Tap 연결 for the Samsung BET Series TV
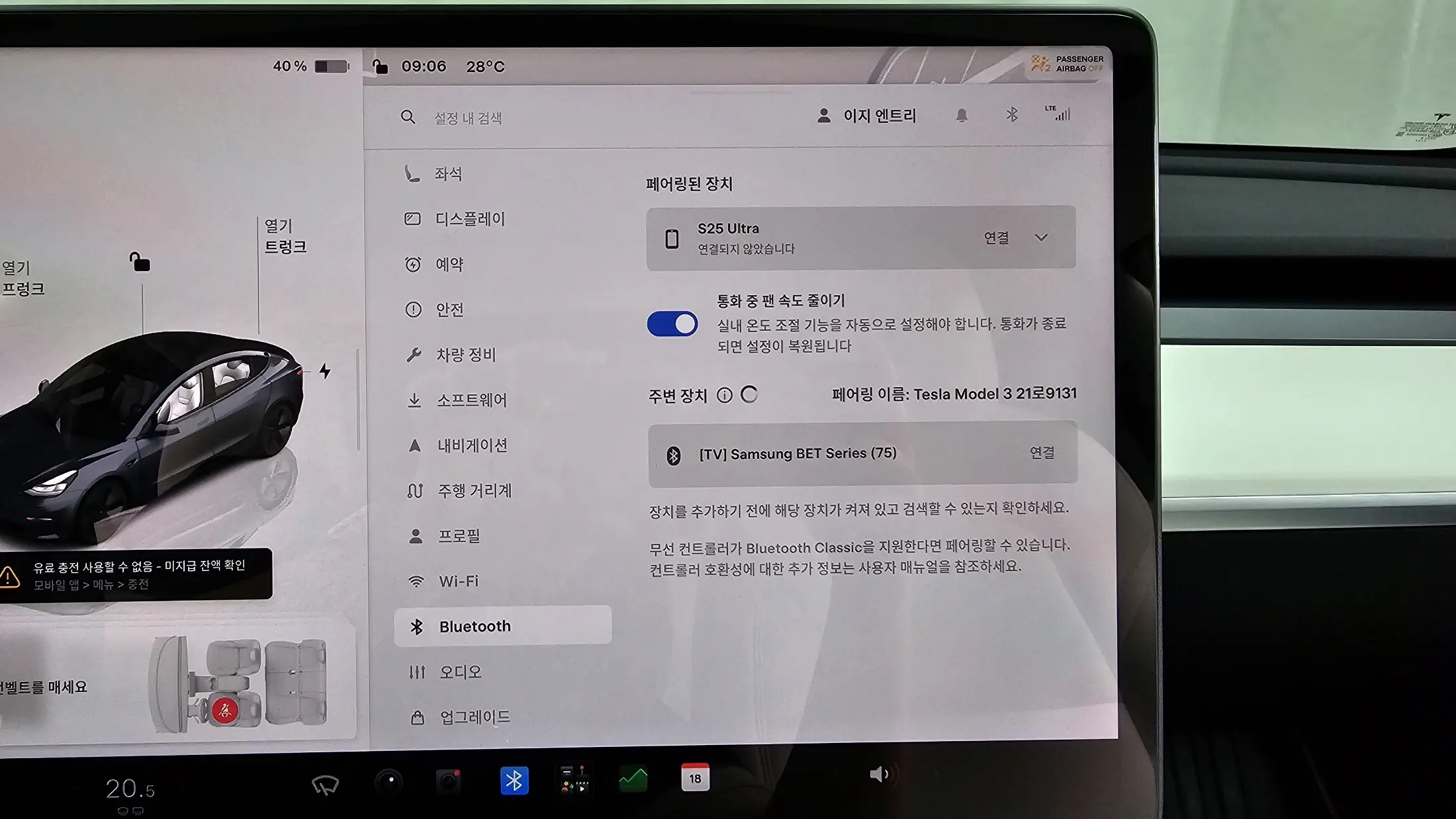The width and height of the screenshot is (1456, 819). (x=1042, y=453)
